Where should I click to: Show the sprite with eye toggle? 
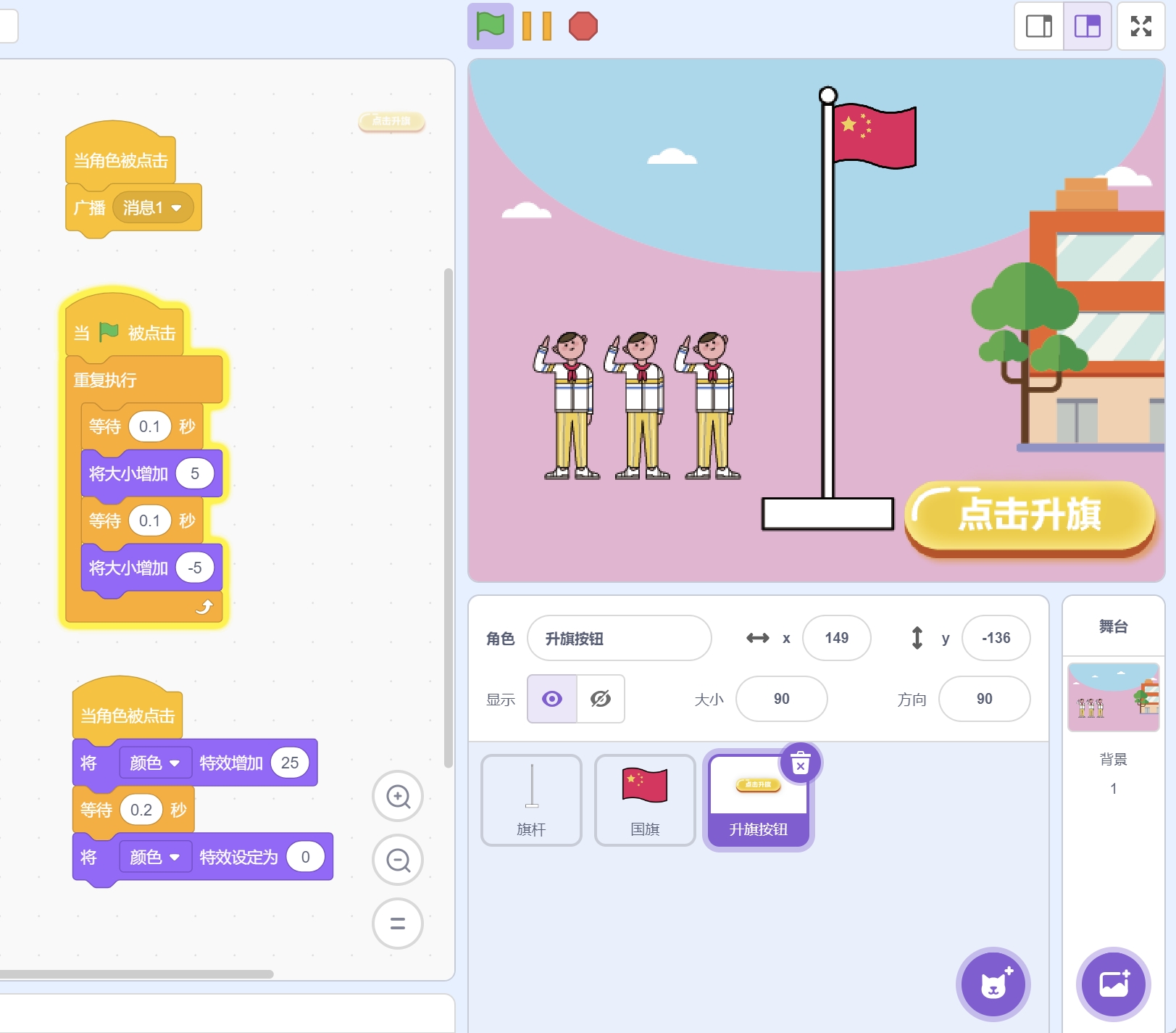coord(552,699)
